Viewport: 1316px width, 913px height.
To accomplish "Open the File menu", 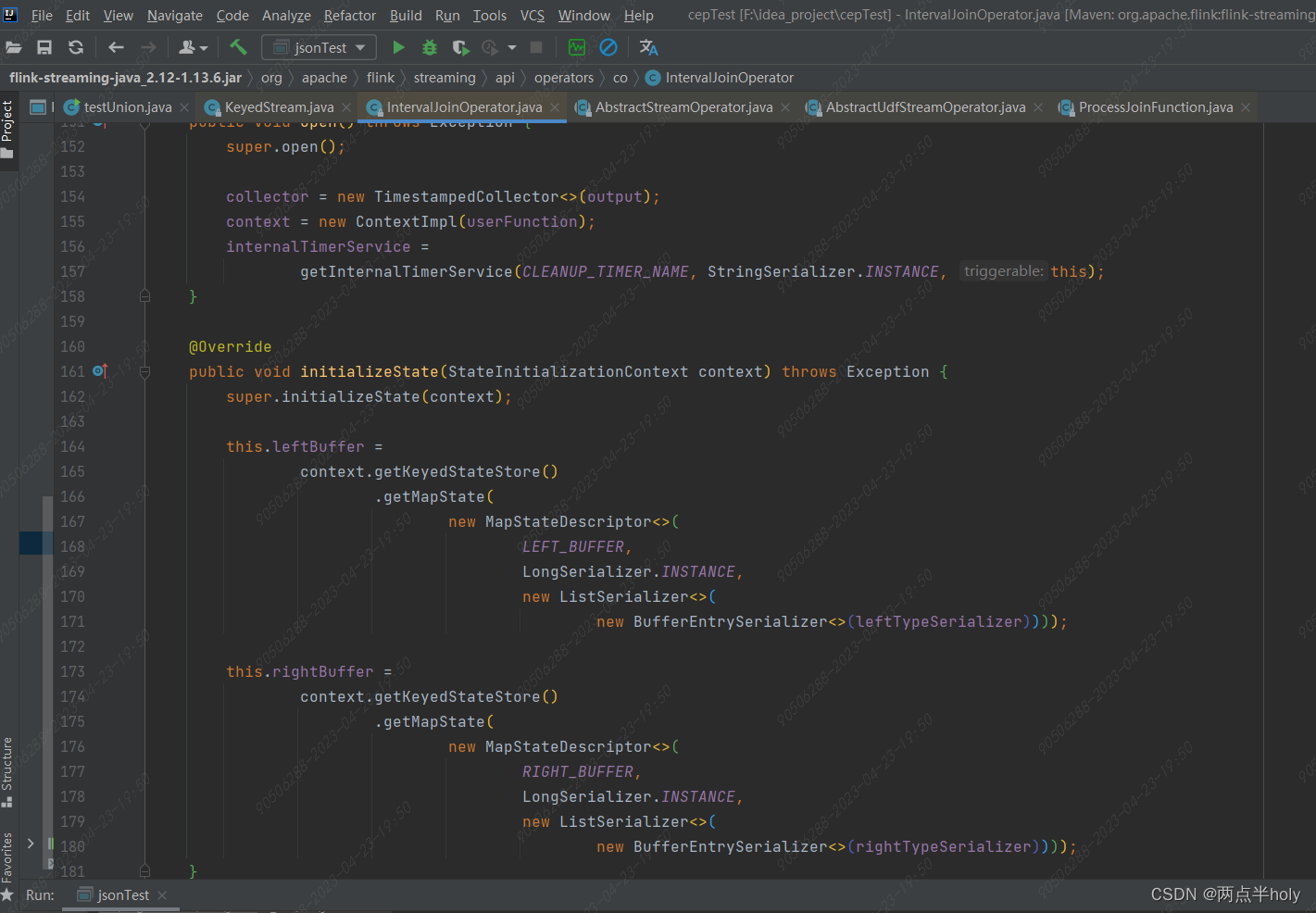I will [x=42, y=16].
